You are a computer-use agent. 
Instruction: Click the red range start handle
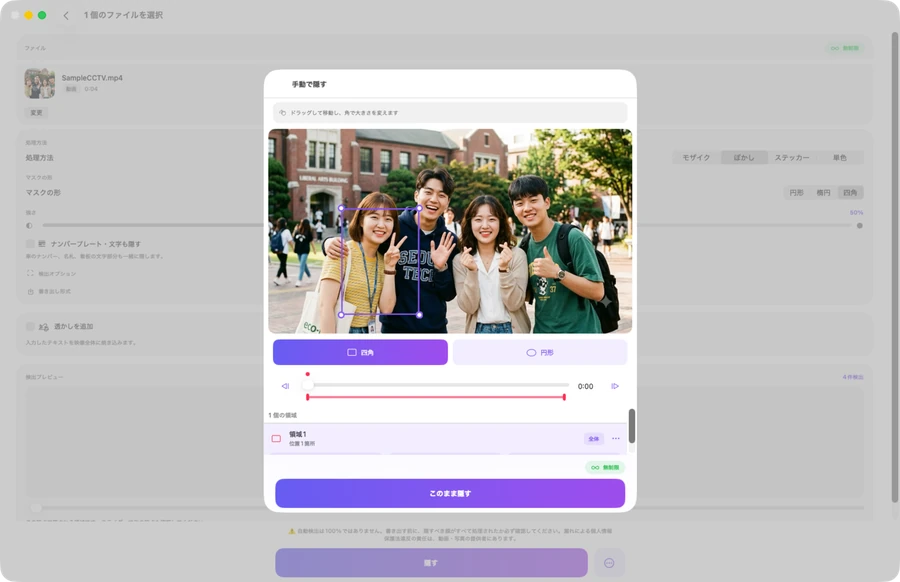(308, 397)
